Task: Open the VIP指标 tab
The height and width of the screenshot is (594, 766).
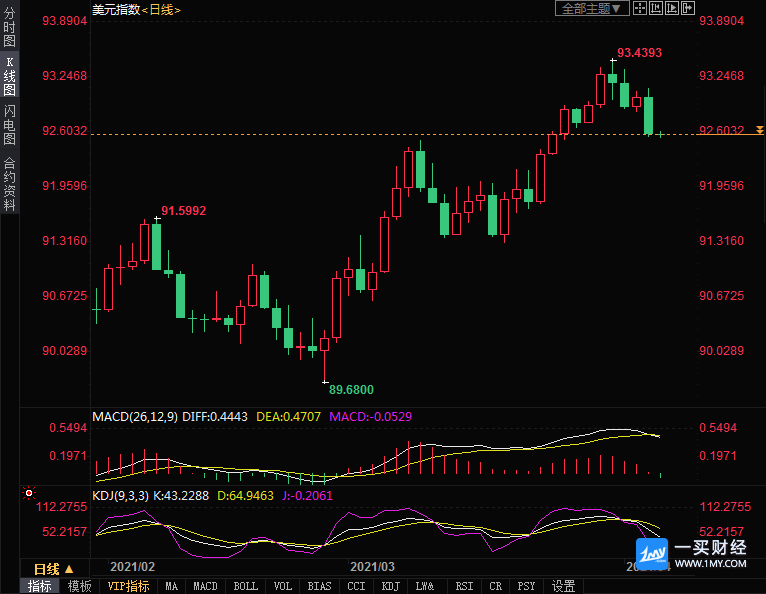Action: [x=128, y=586]
